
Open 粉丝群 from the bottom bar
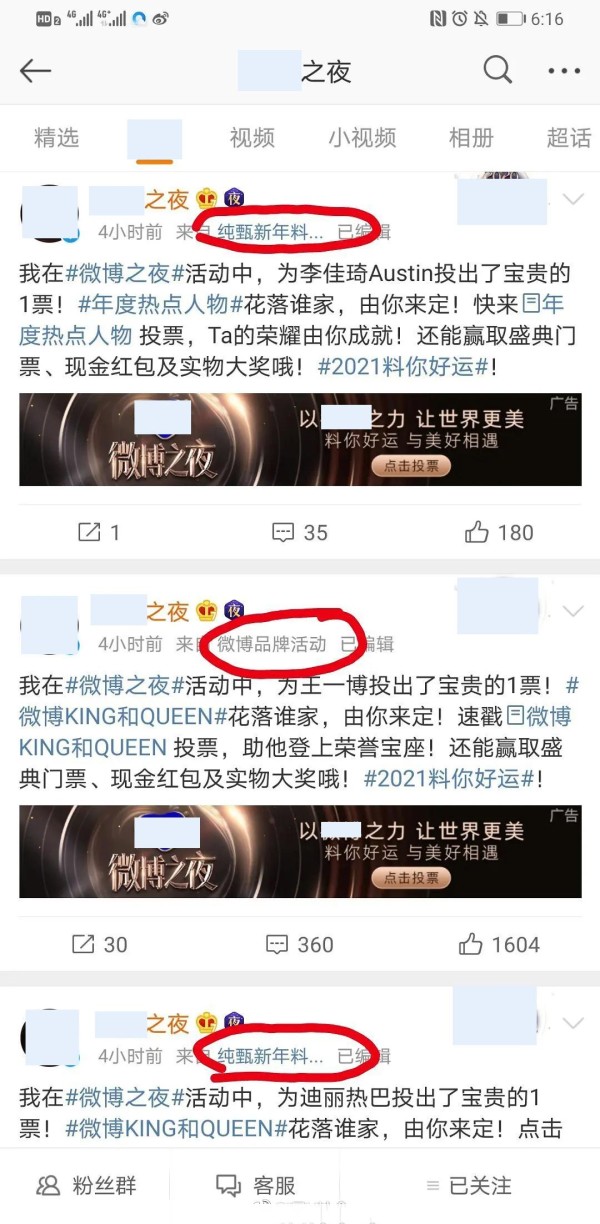pos(87,1186)
